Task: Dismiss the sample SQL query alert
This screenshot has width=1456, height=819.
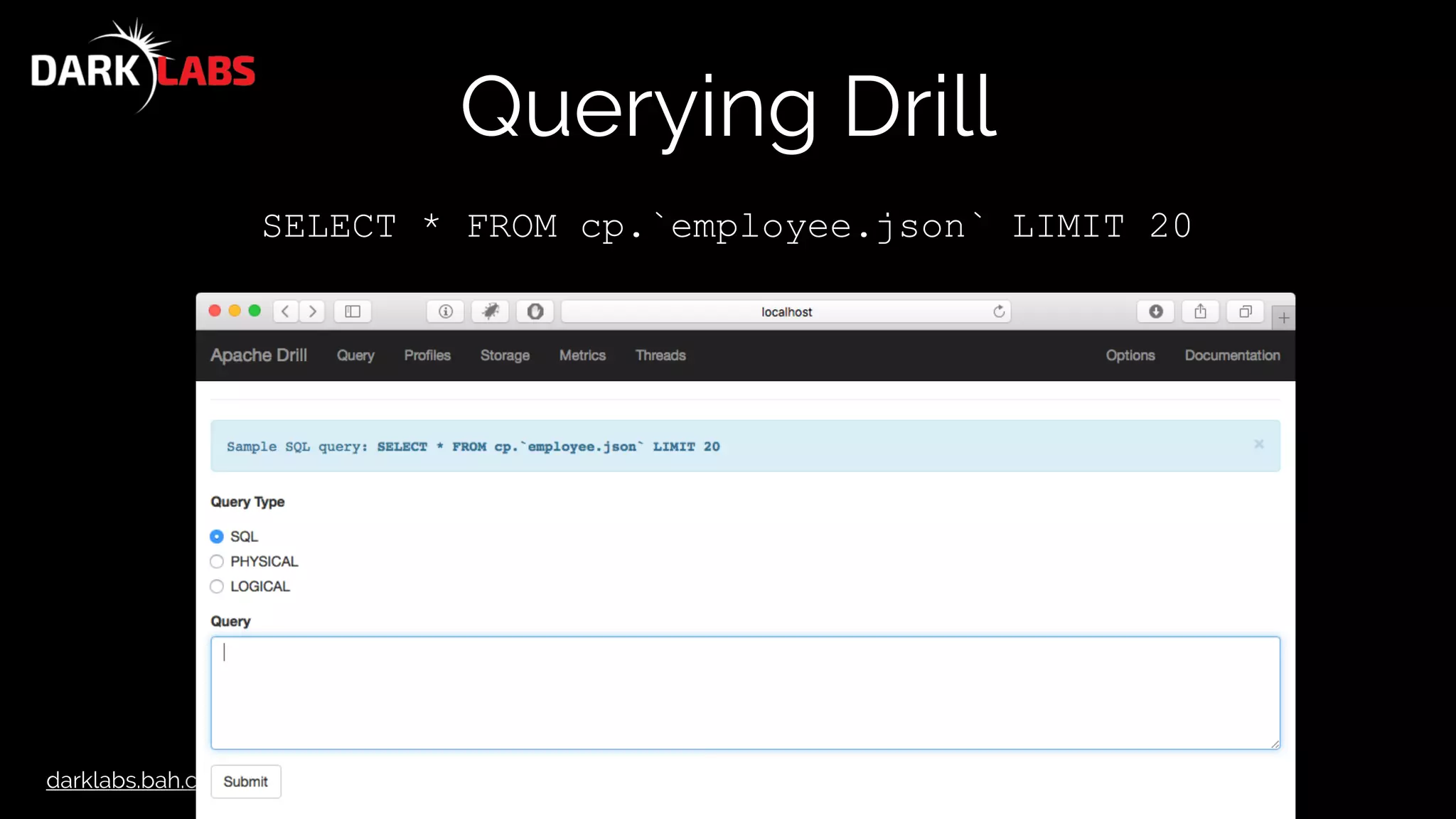Action: tap(1259, 444)
